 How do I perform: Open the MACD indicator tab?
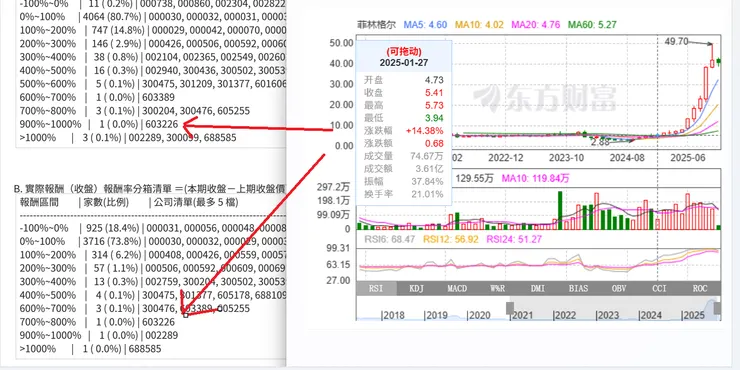click(x=457, y=288)
